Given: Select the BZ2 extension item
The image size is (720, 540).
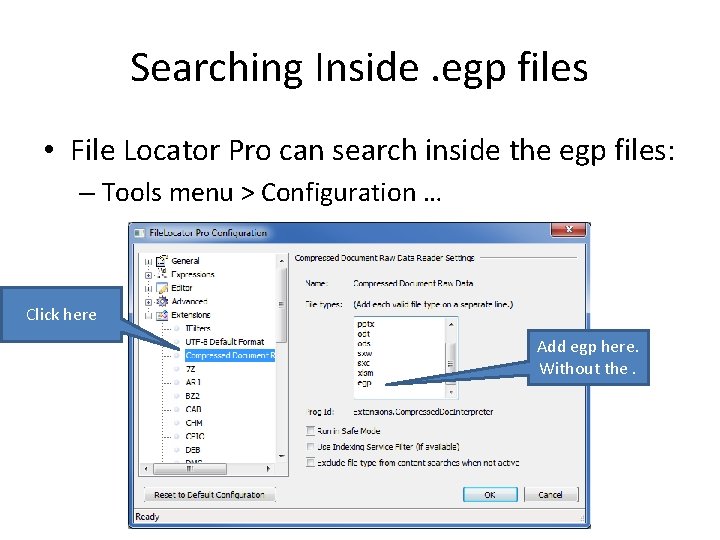Looking at the screenshot, I should click(x=192, y=396).
